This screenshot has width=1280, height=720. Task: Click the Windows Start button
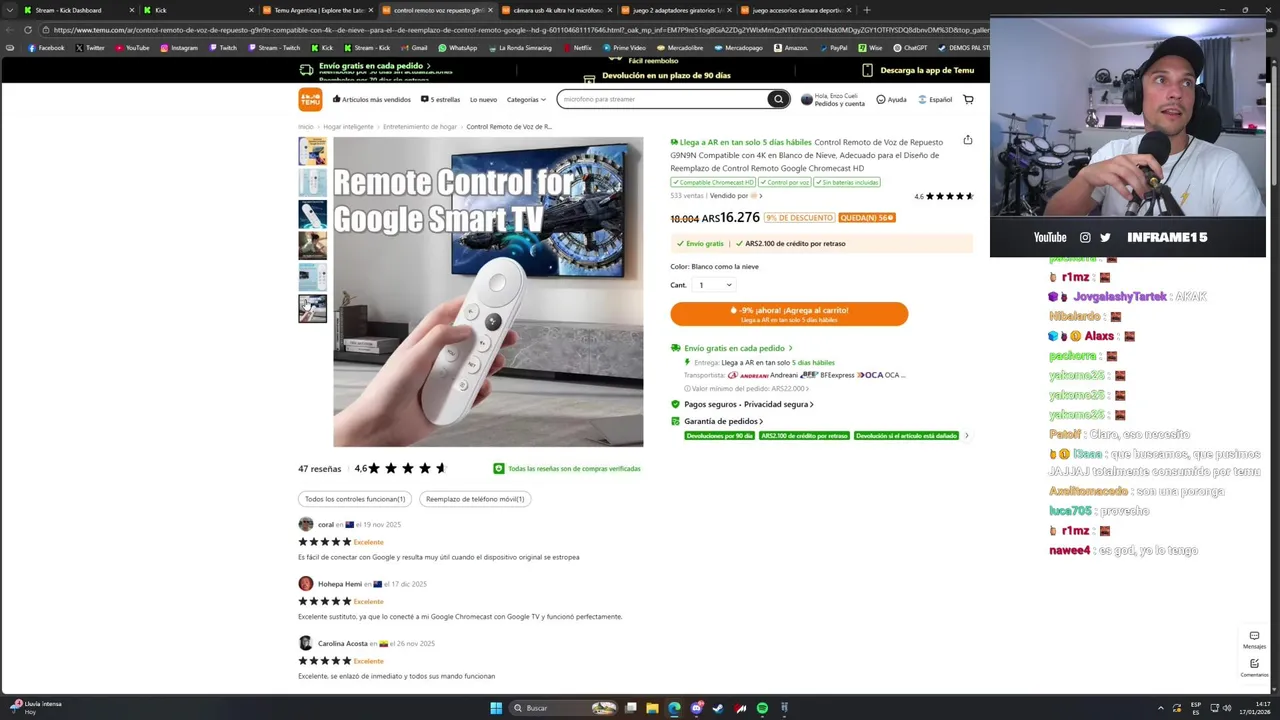coord(495,708)
